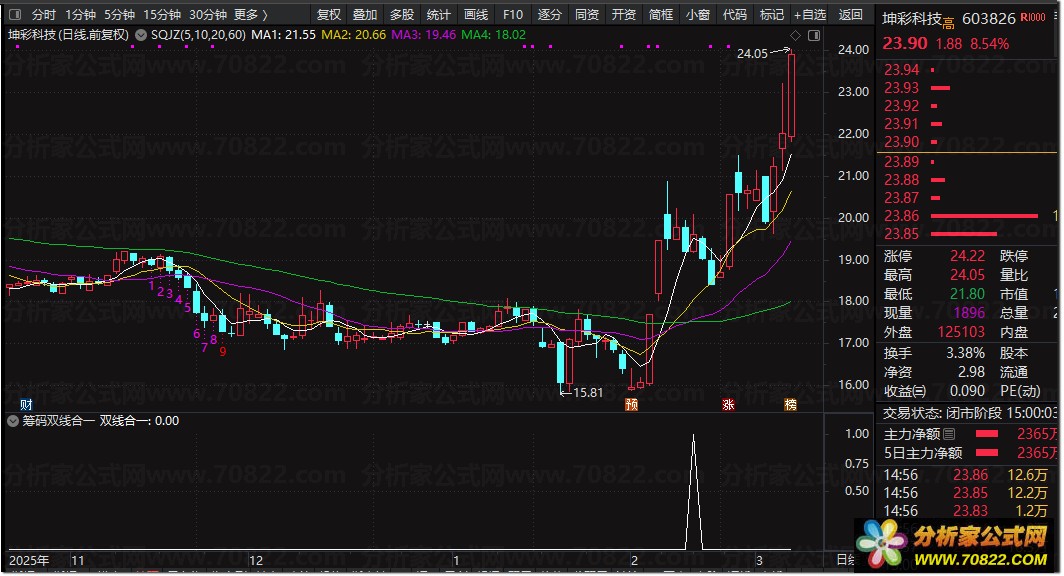Viewport: 1064px width, 576px height.
Task: Add stock with +自选 button
Action: click(810, 14)
